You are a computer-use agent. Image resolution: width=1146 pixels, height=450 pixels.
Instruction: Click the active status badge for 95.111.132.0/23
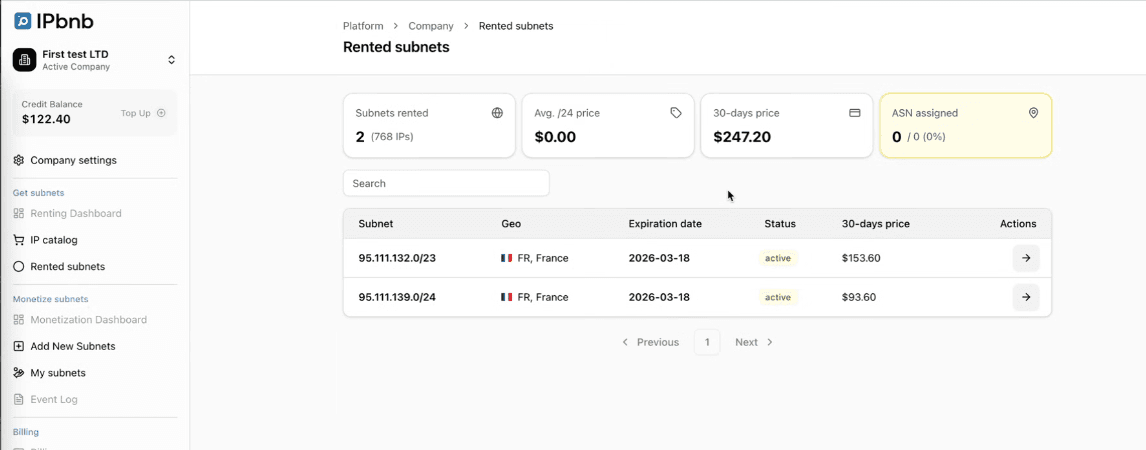pyautogui.click(x=778, y=258)
